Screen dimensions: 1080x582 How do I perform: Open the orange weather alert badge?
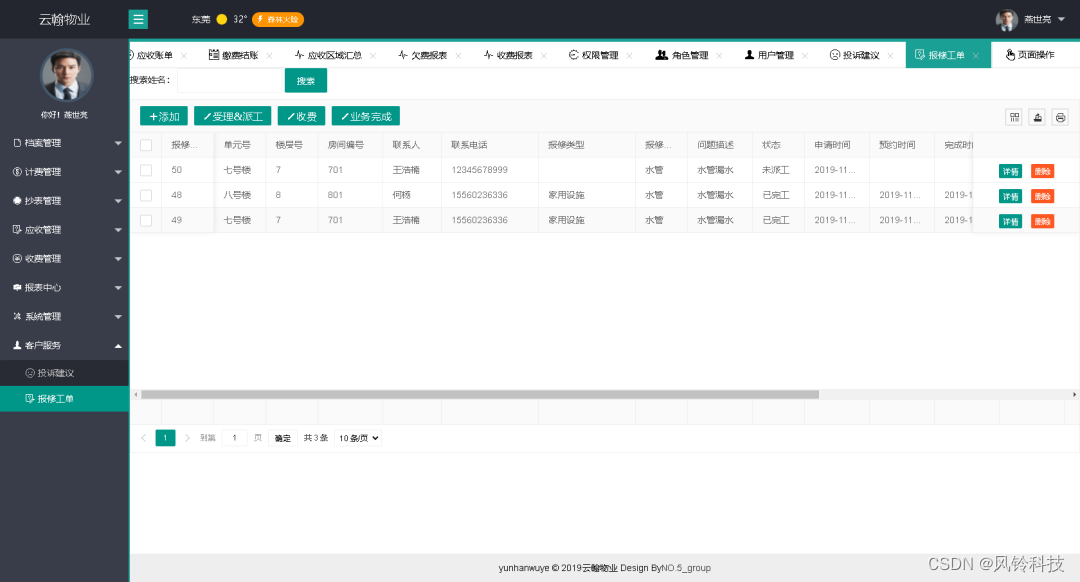click(278, 19)
